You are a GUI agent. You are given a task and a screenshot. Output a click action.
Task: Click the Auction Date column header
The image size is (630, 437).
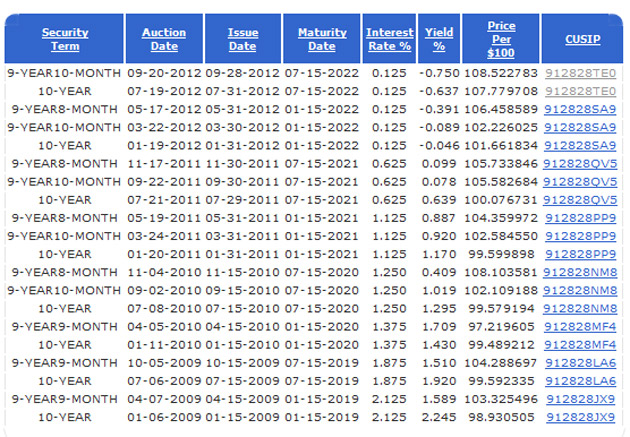point(164,39)
